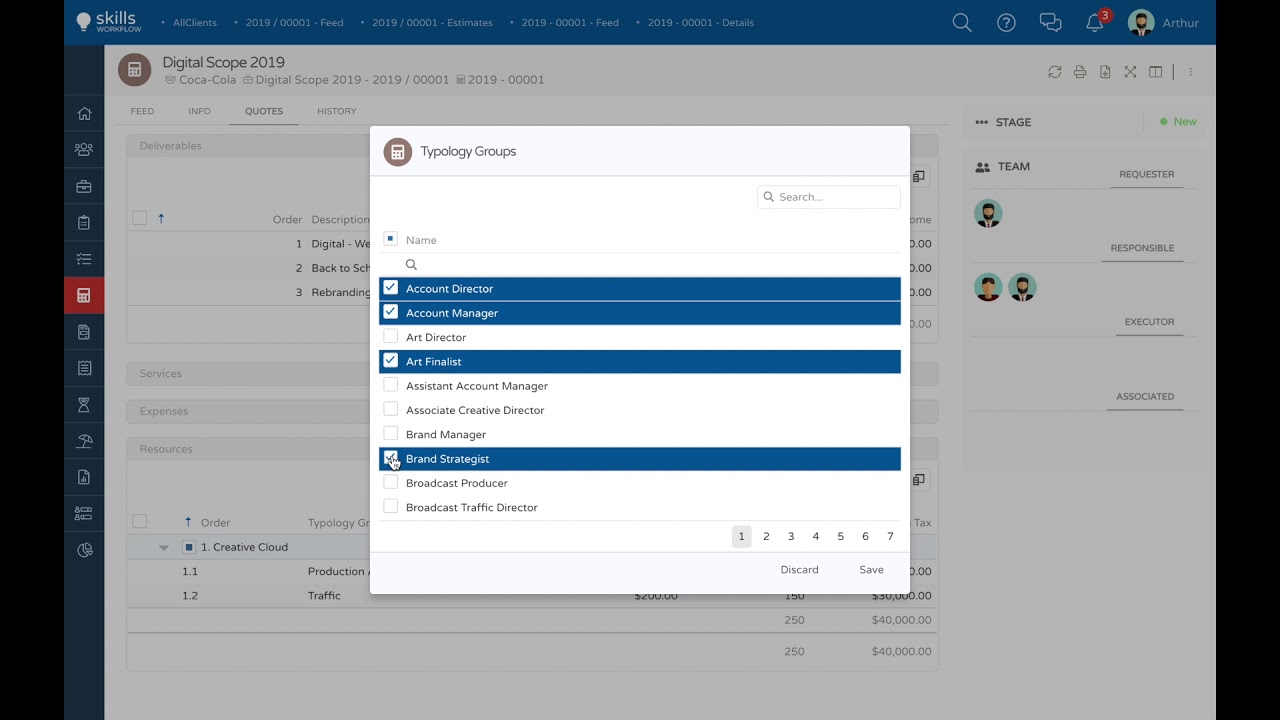Click the export document icon

coord(1105,72)
